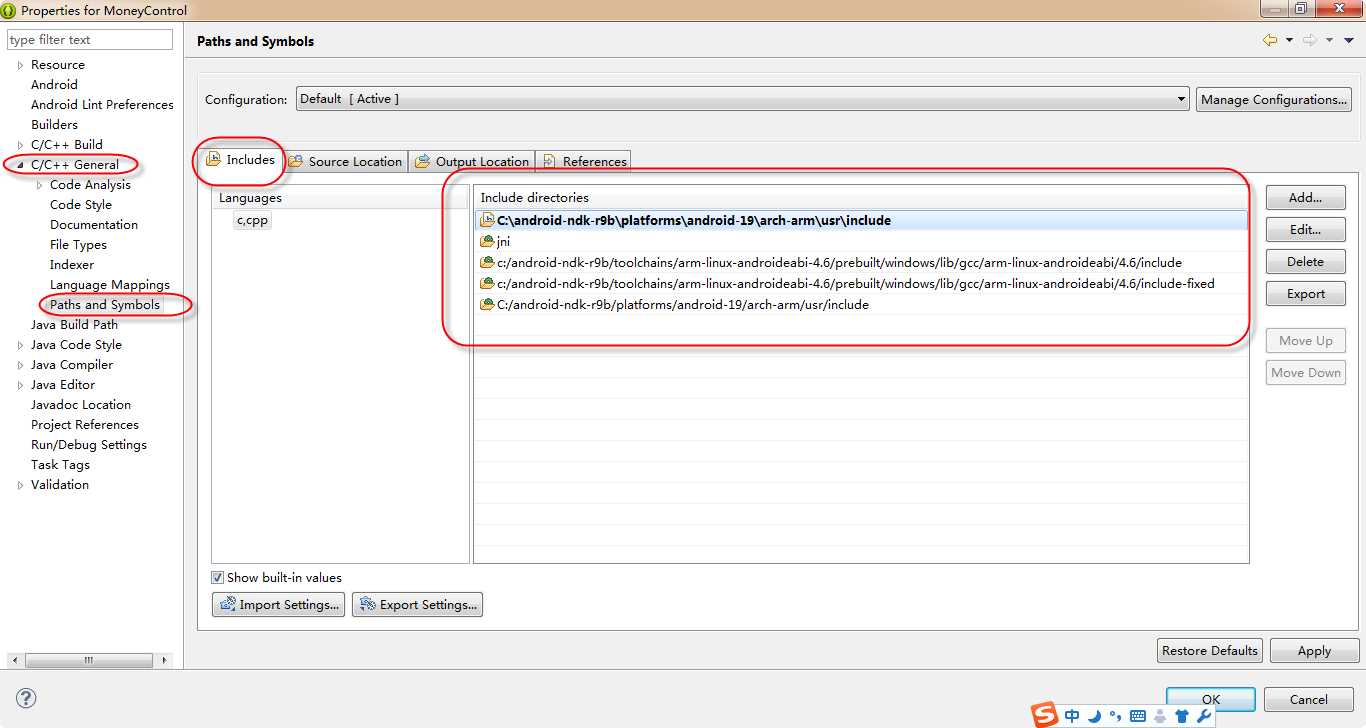The width and height of the screenshot is (1366, 728).
Task: Select Android Lint Preferences item
Action: (102, 105)
